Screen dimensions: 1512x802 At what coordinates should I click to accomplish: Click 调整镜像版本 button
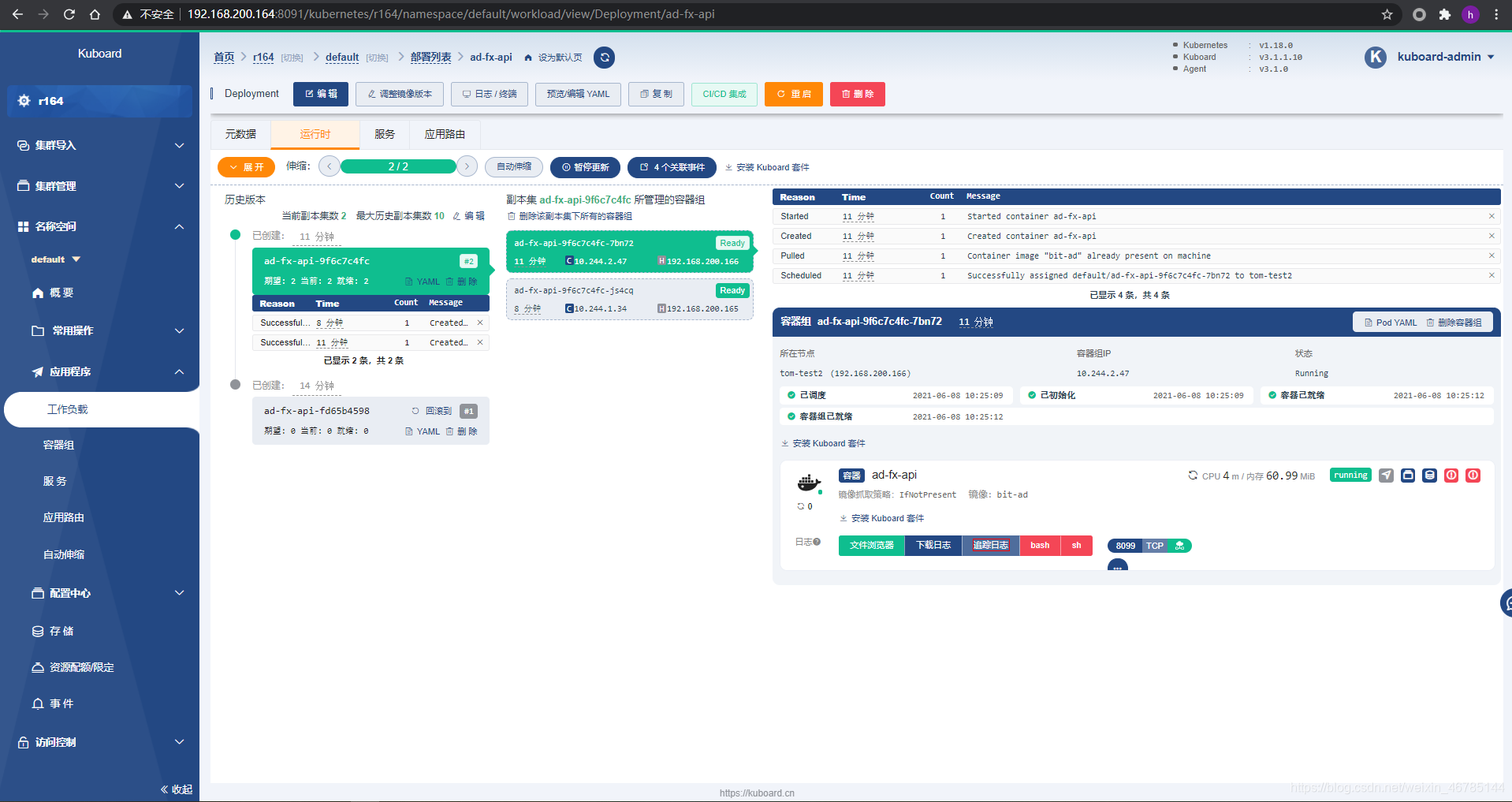pyautogui.click(x=400, y=94)
